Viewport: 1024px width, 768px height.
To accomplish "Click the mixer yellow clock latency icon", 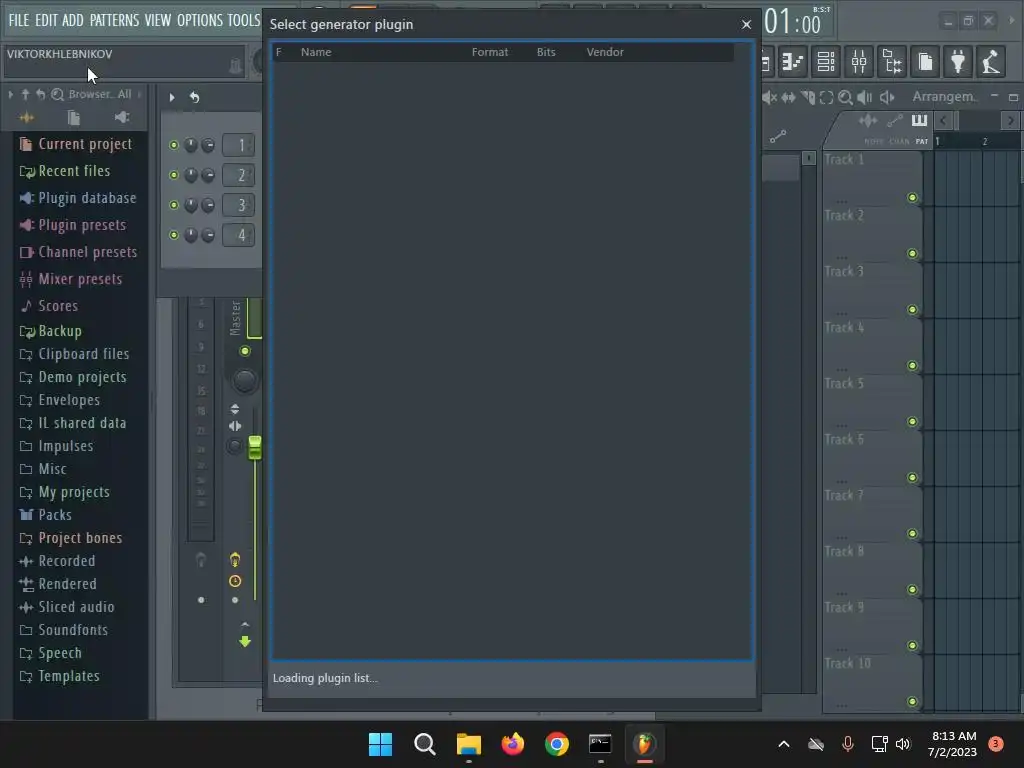I will tap(235, 581).
